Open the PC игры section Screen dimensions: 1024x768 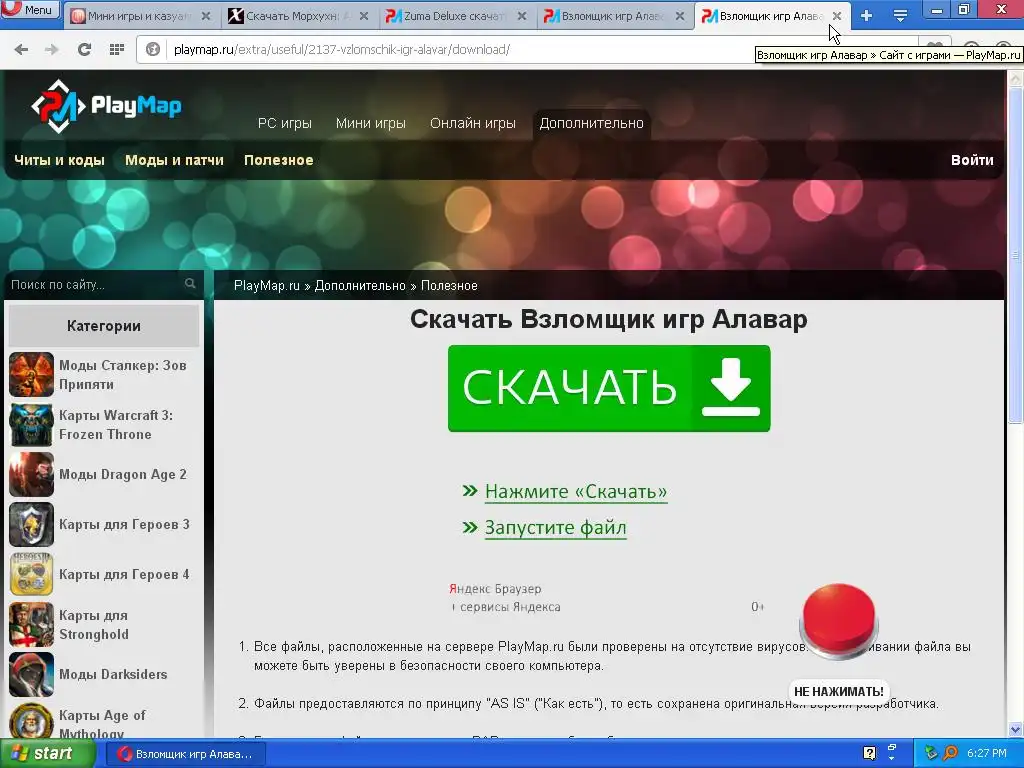[x=285, y=123]
